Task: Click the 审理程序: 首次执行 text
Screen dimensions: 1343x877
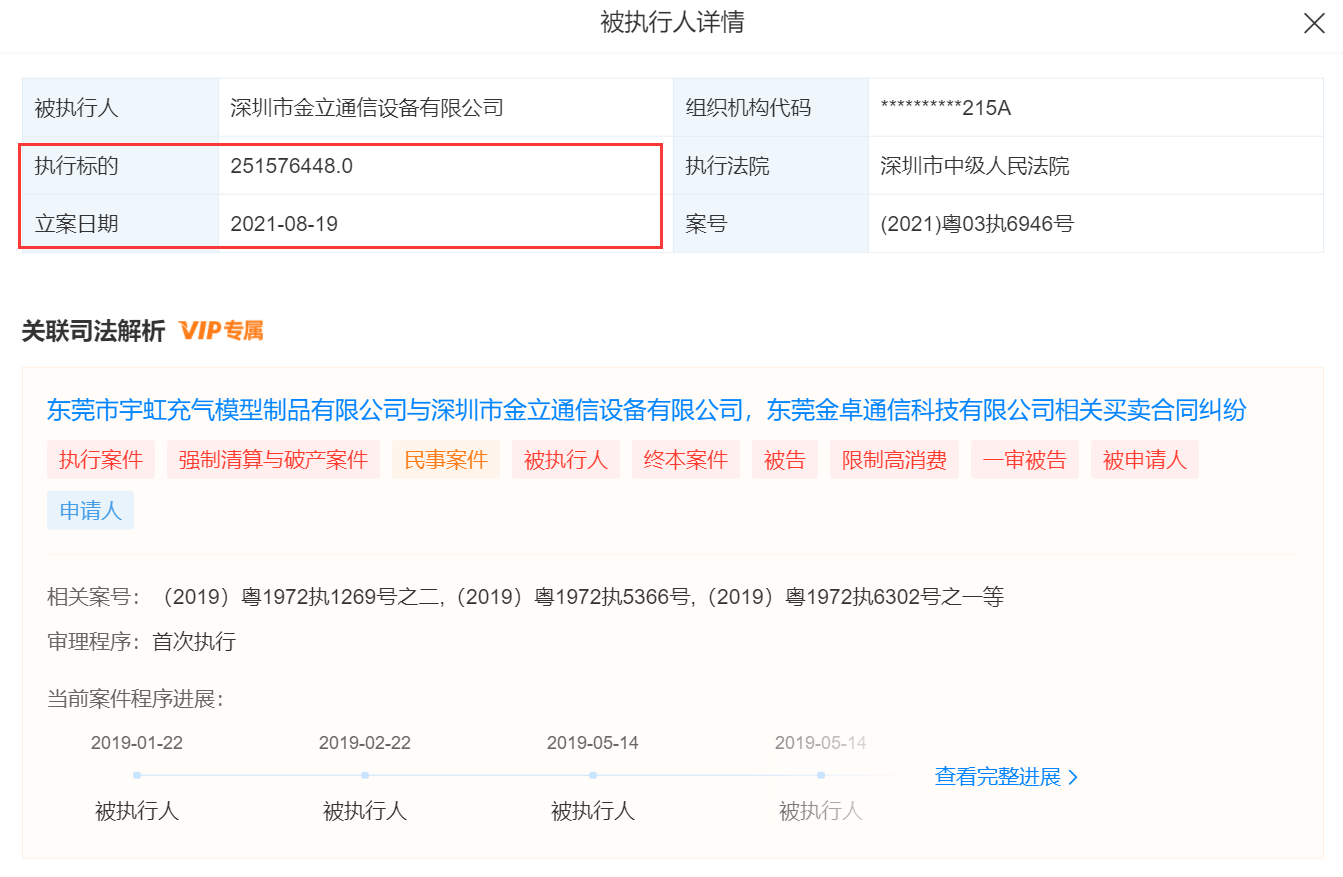Action: click(141, 641)
